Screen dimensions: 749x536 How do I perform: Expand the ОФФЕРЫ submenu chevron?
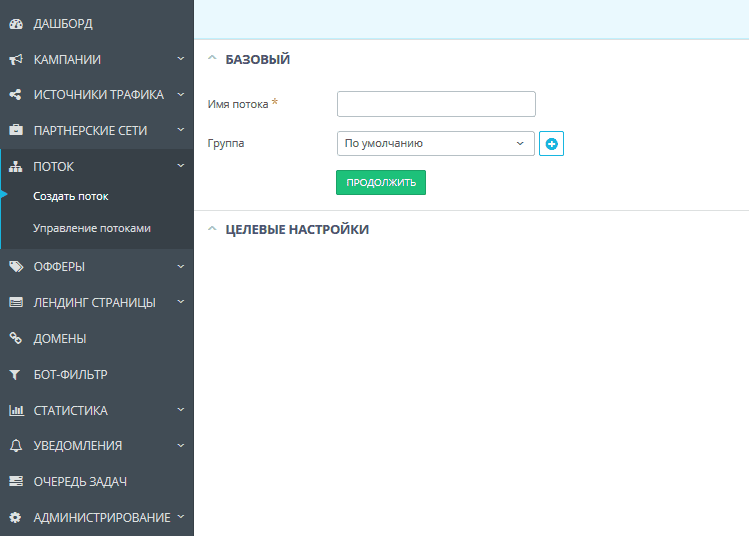(181, 267)
